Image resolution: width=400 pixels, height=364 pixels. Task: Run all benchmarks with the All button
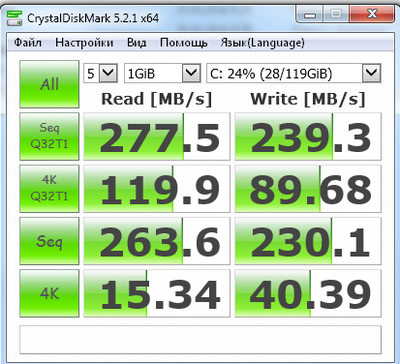coord(49,84)
